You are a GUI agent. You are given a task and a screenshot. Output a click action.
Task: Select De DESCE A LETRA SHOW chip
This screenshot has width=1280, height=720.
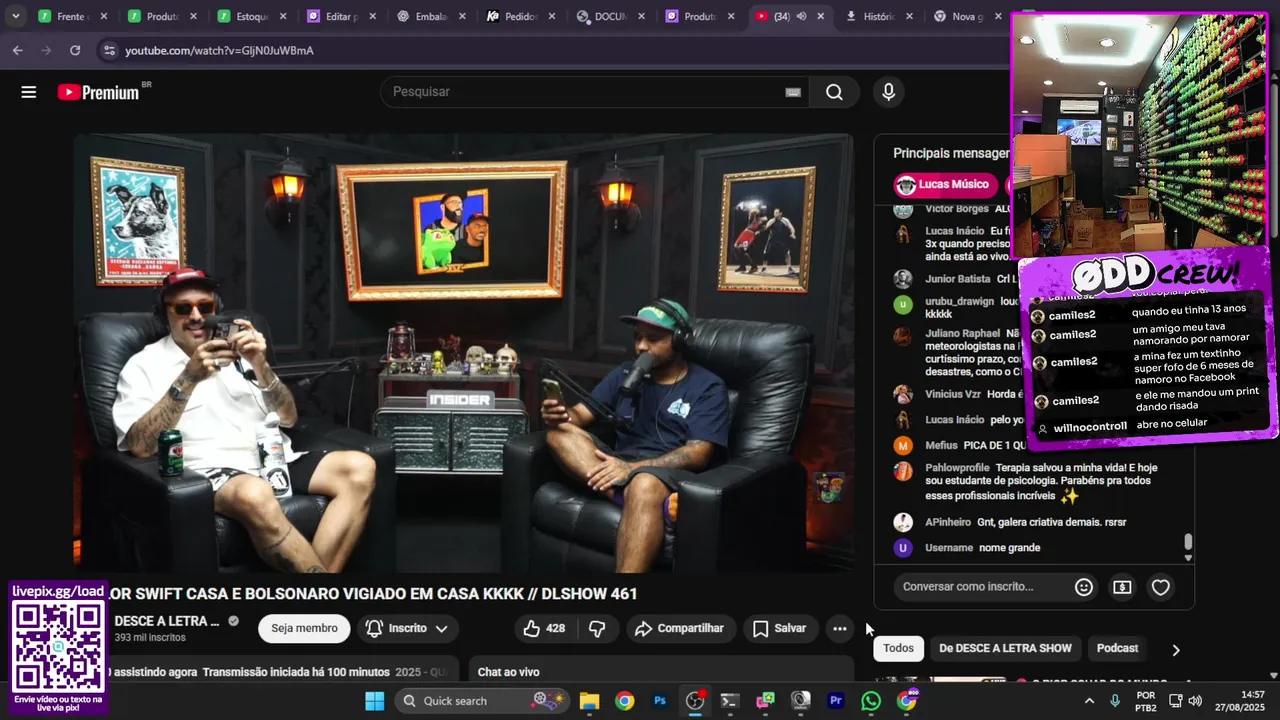click(x=1005, y=648)
